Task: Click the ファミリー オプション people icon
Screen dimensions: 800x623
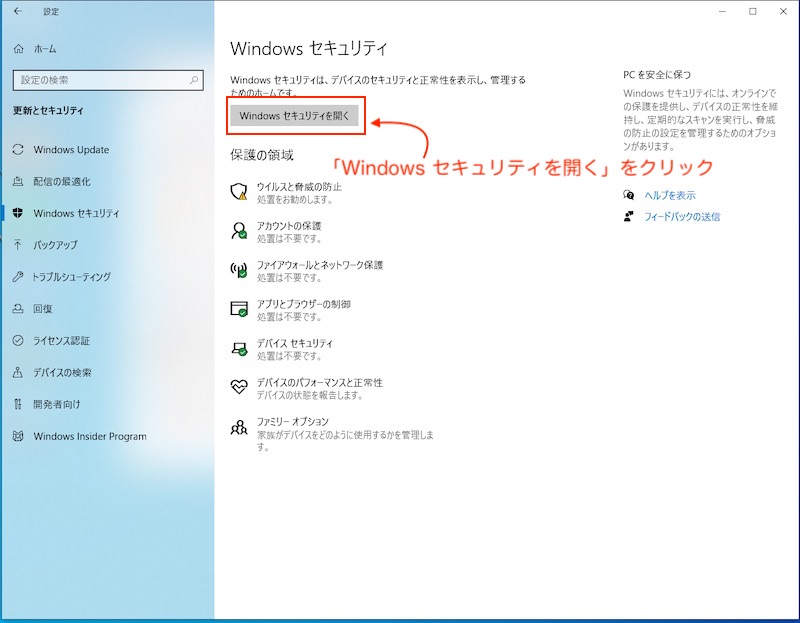Action: pos(239,427)
